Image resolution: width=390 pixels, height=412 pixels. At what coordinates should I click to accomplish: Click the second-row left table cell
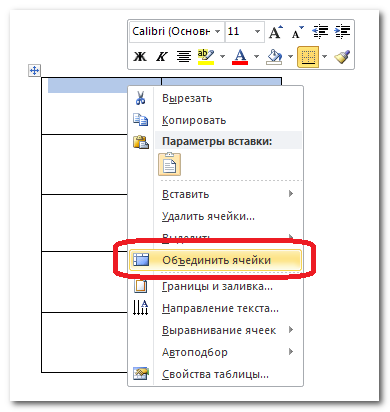[x=85, y=164]
